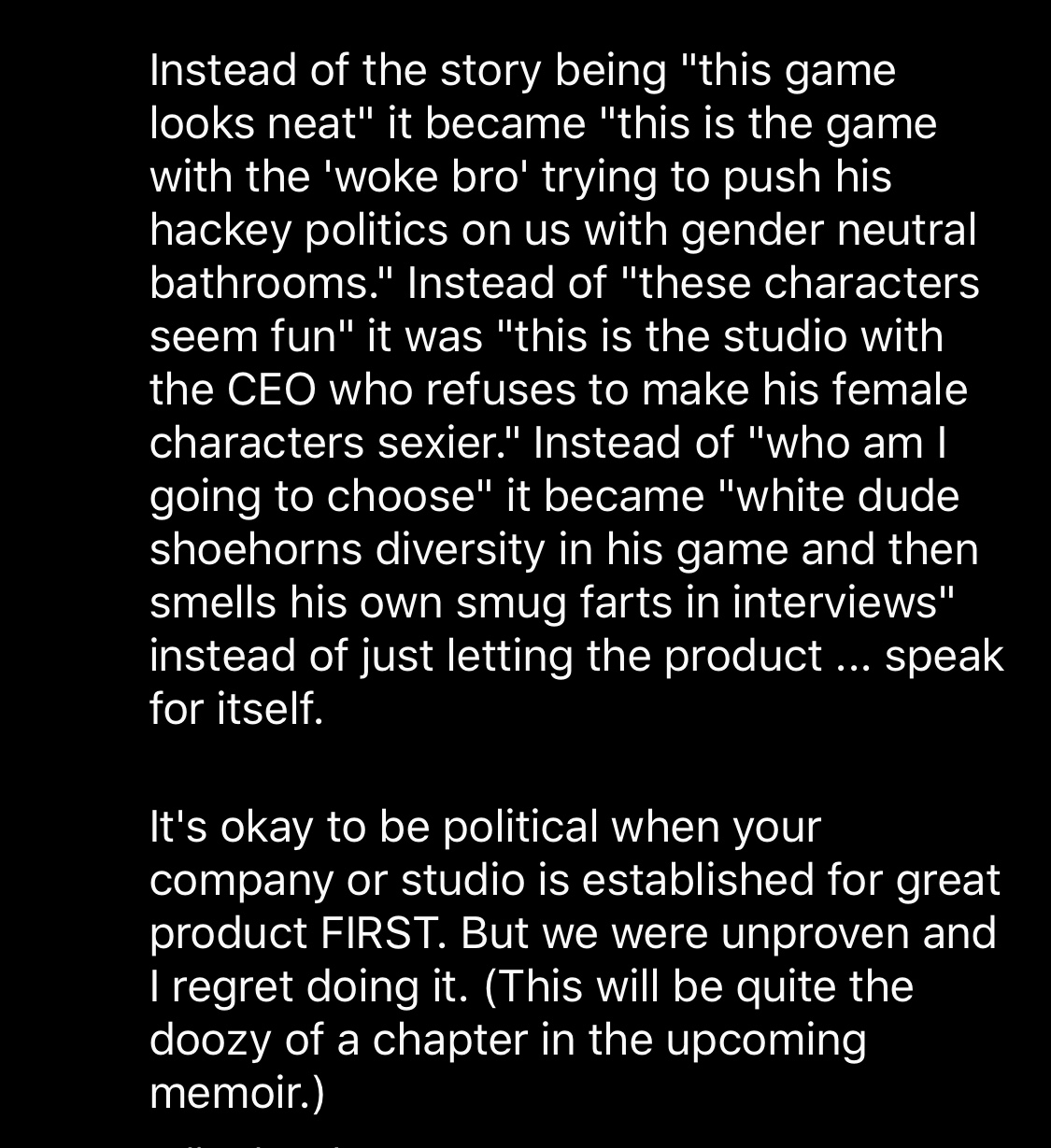1051x1148 pixels.
Task: Click the final word "memoir.)"
Action: tap(237, 1093)
